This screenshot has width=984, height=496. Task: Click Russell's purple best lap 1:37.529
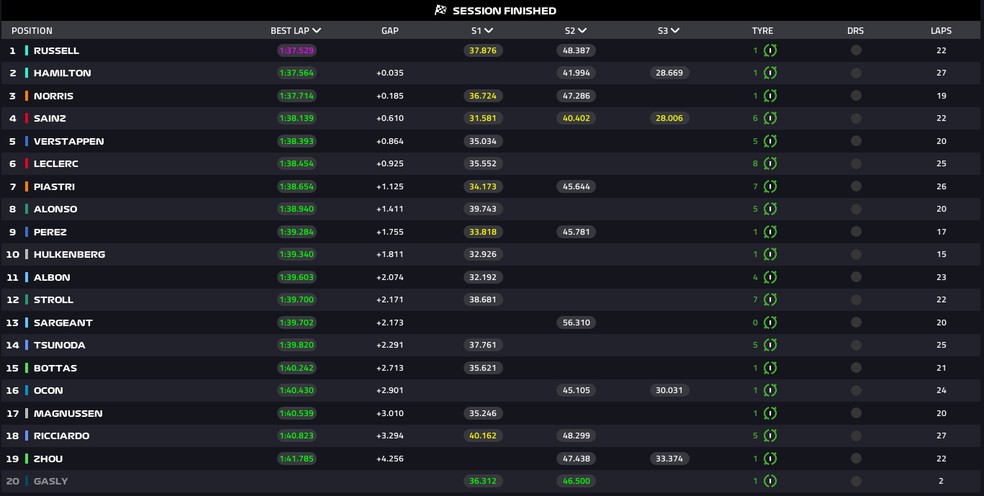pyautogui.click(x=297, y=50)
